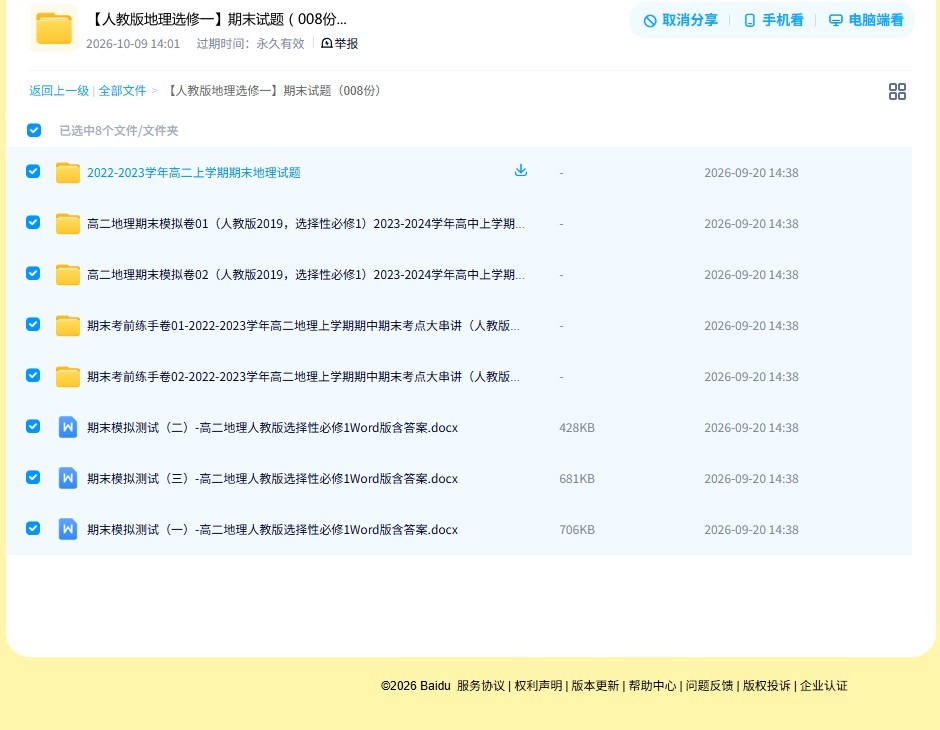Click folder icon of 高二地理期末模拟卷02
Screen dimensions: 940x730
tap(68, 274)
